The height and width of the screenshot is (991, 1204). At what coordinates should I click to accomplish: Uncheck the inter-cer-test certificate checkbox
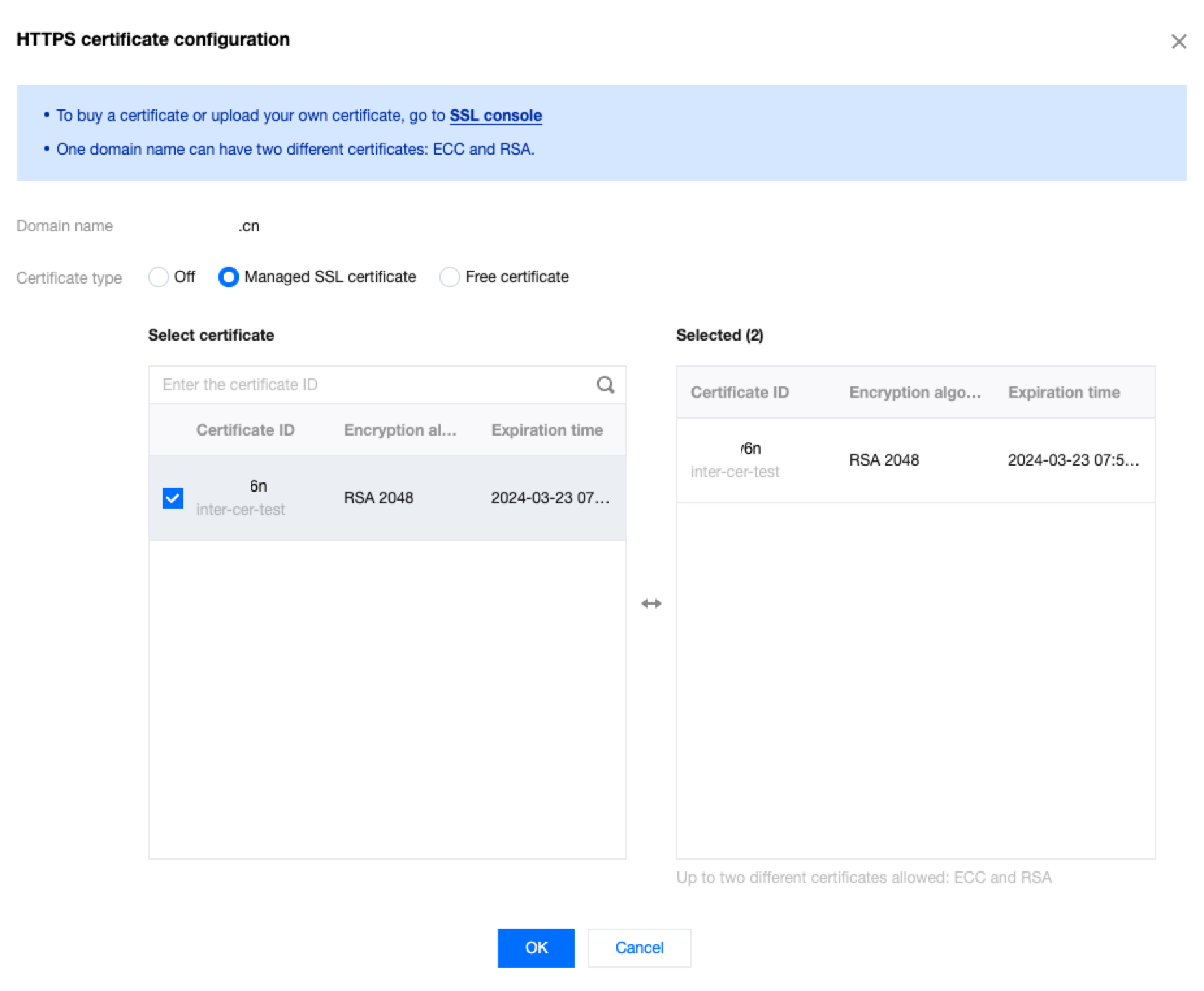(173, 498)
